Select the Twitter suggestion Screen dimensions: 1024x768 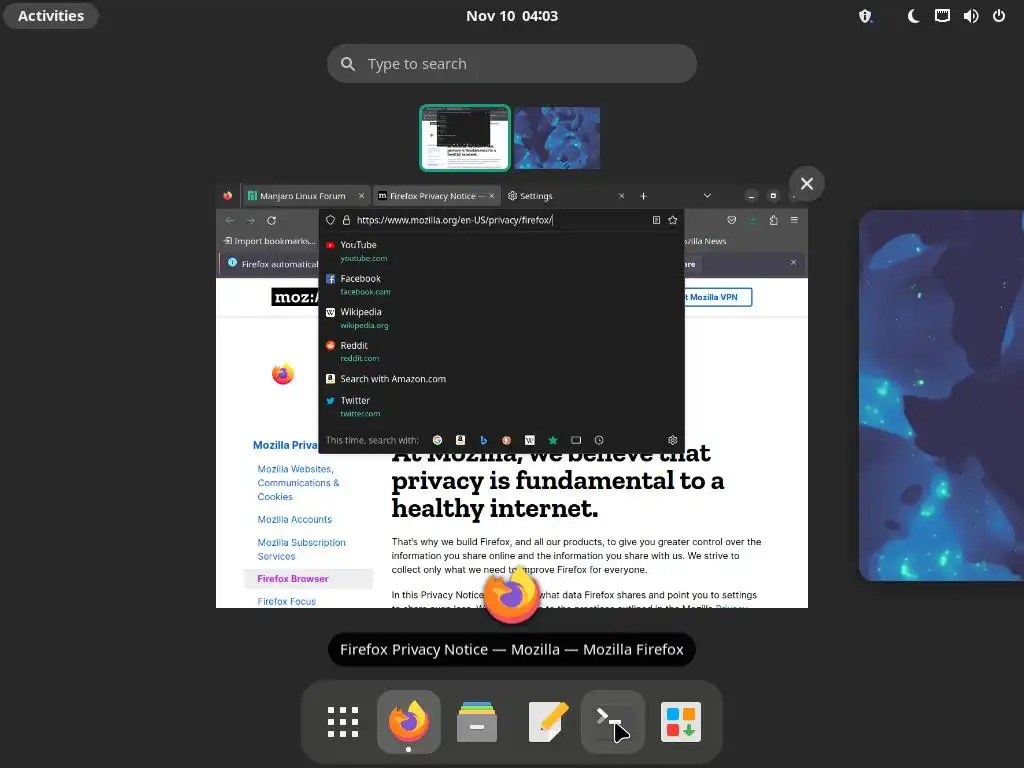(502, 406)
